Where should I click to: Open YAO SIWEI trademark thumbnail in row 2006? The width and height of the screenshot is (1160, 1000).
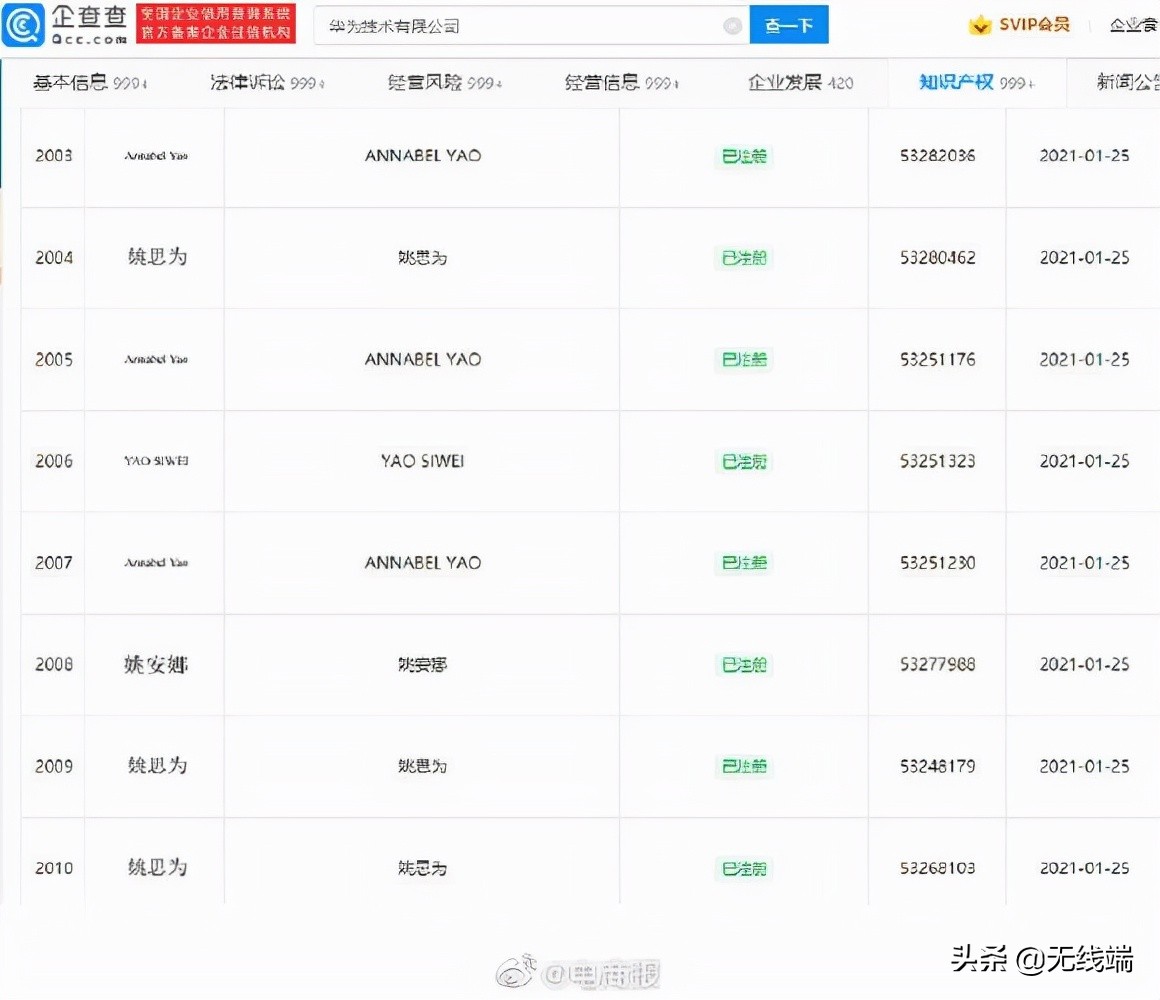click(156, 460)
